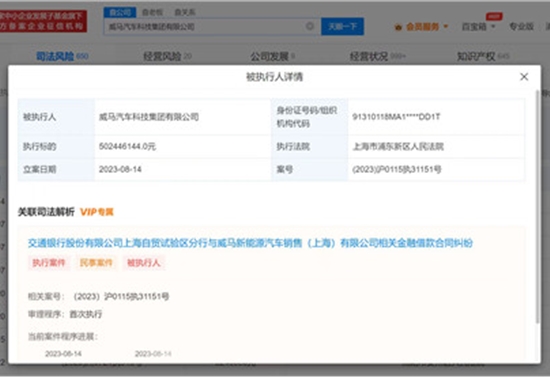Screen dimensions: 550x378
Task: Click the 民事案件 tag
Action: point(96,262)
